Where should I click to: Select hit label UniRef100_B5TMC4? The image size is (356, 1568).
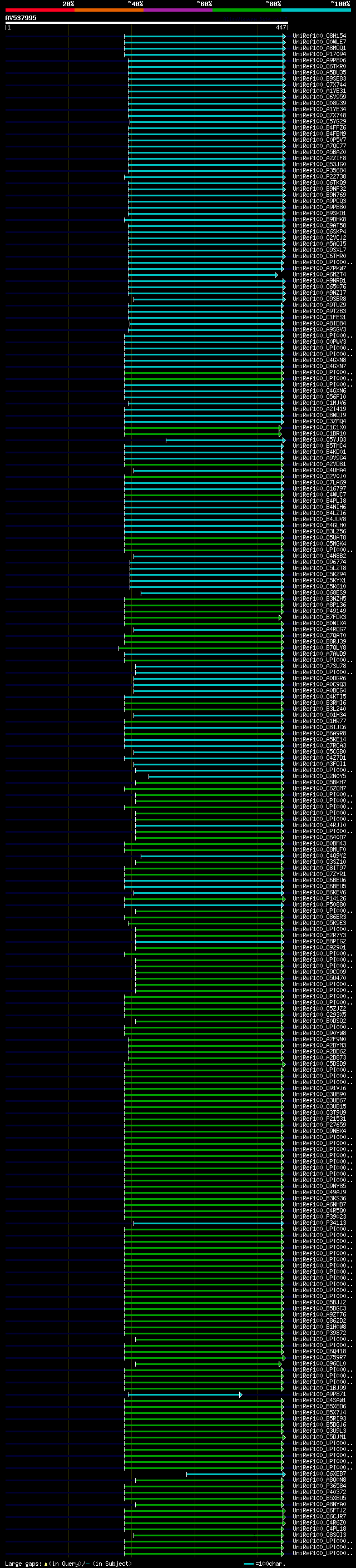319,446
